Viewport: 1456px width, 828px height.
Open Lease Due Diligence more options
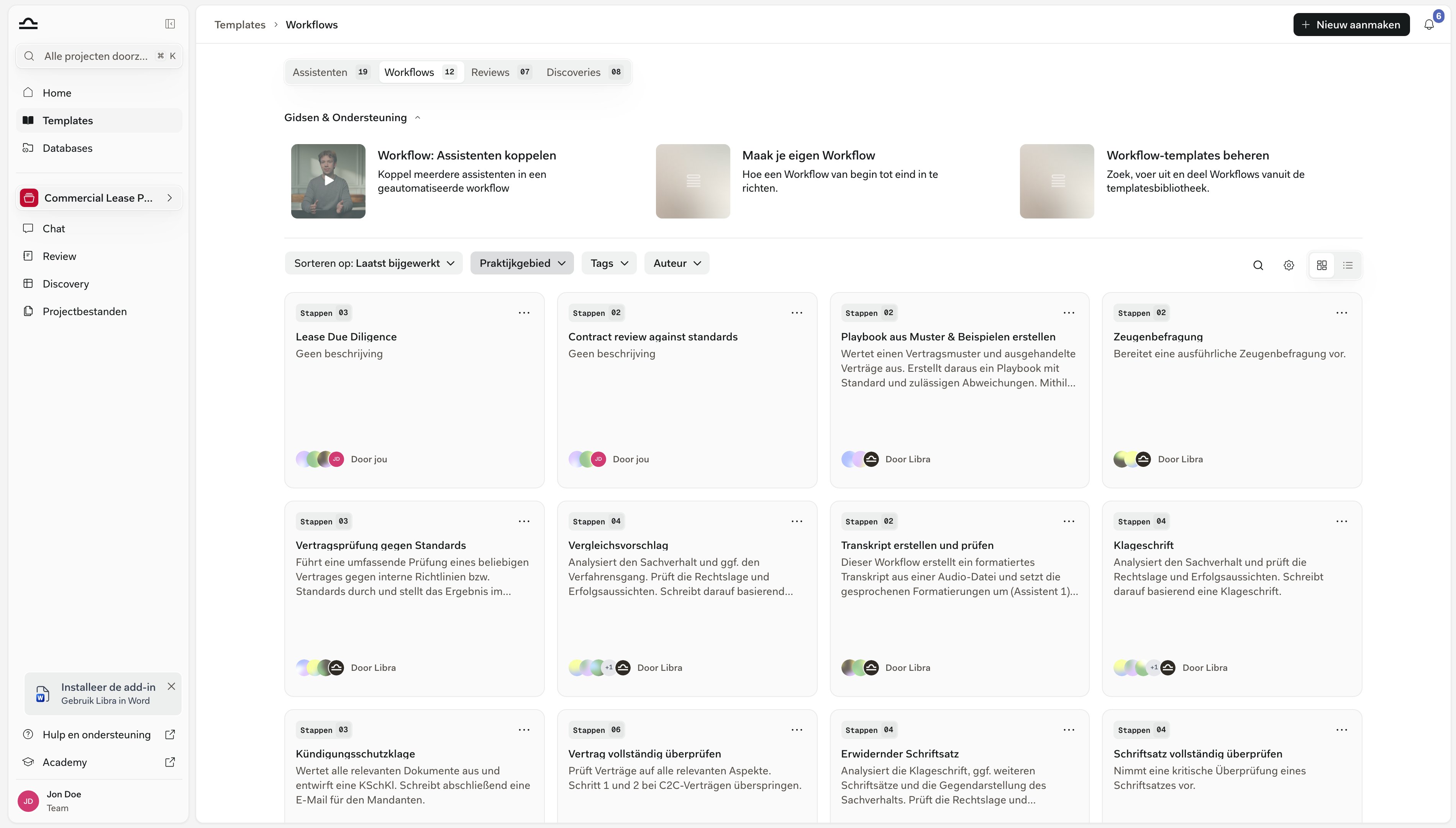click(x=524, y=313)
